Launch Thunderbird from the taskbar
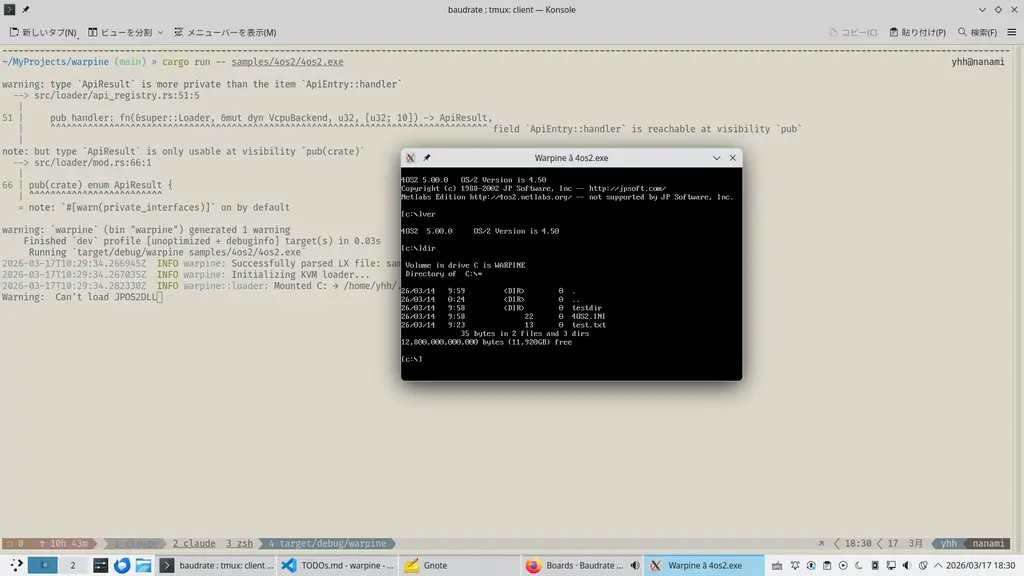Image resolution: width=1024 pixels, height=576 pixels. coord(122,565)
